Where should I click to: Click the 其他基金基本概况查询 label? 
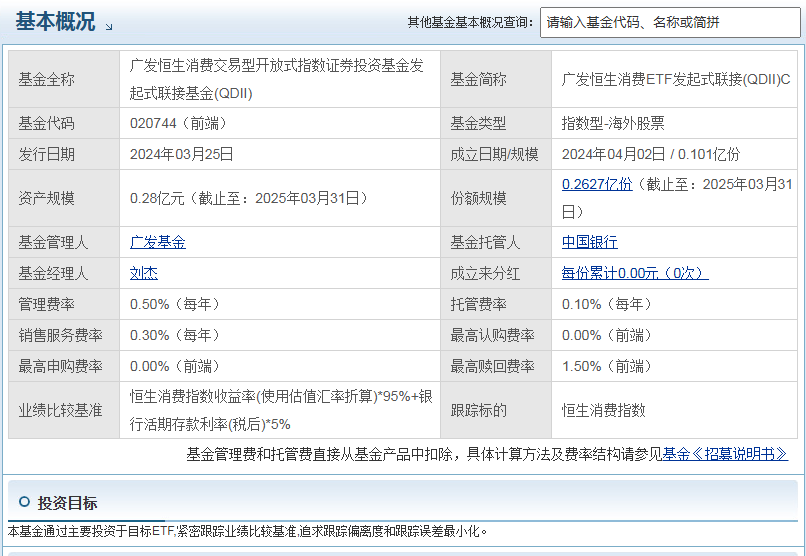click(470, 23)
